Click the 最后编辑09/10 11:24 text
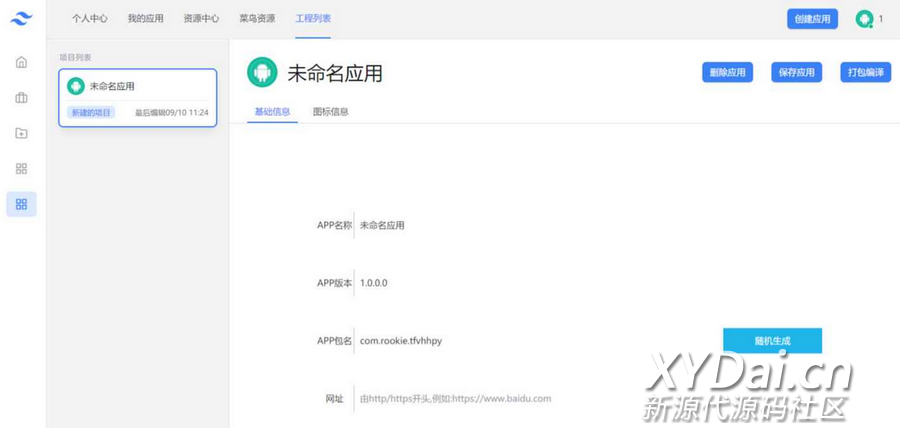The height and width of the screenshot is (428, 900). click(x=172, y=112)
